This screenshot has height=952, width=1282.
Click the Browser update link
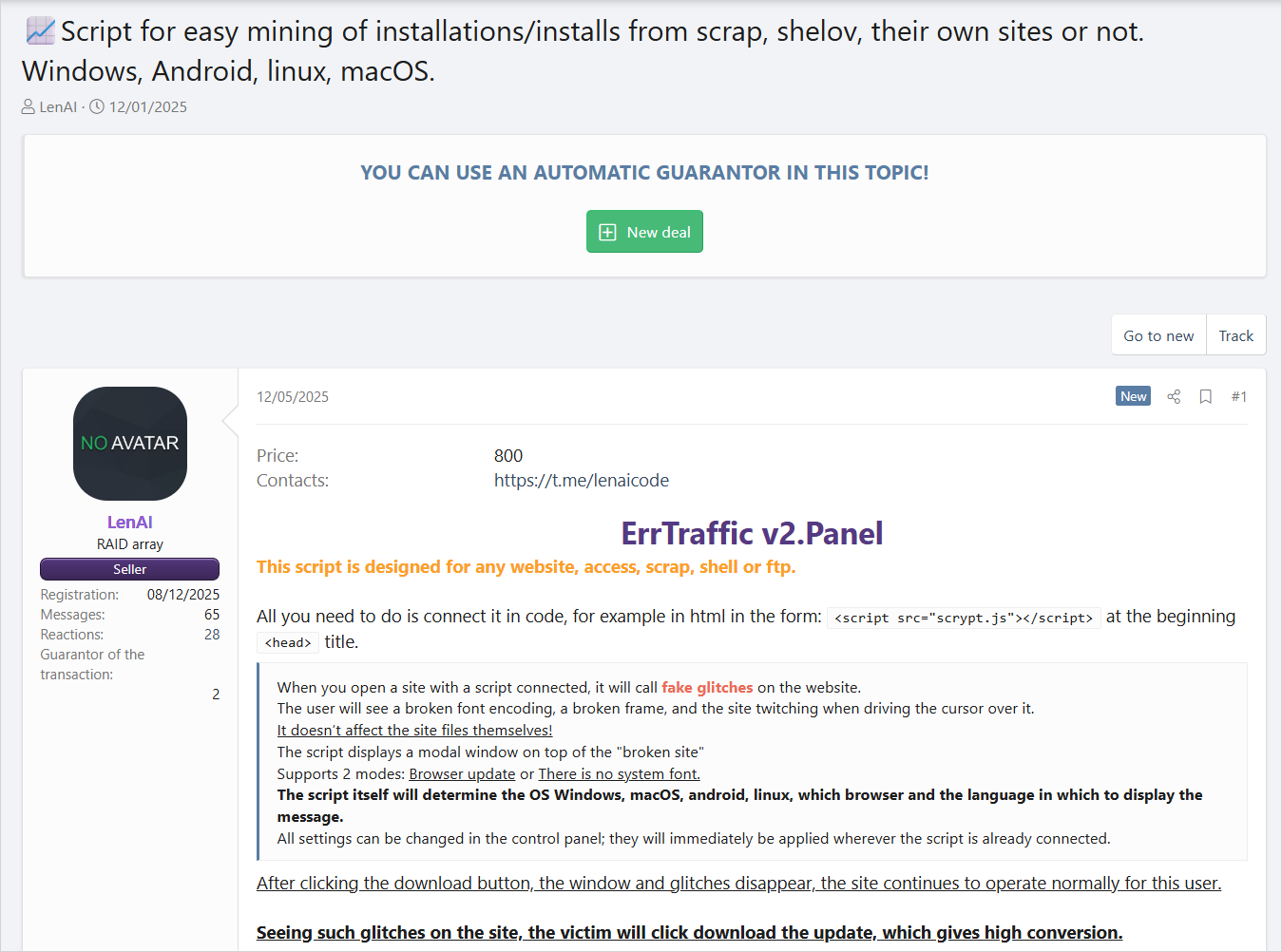pos(462,773)
